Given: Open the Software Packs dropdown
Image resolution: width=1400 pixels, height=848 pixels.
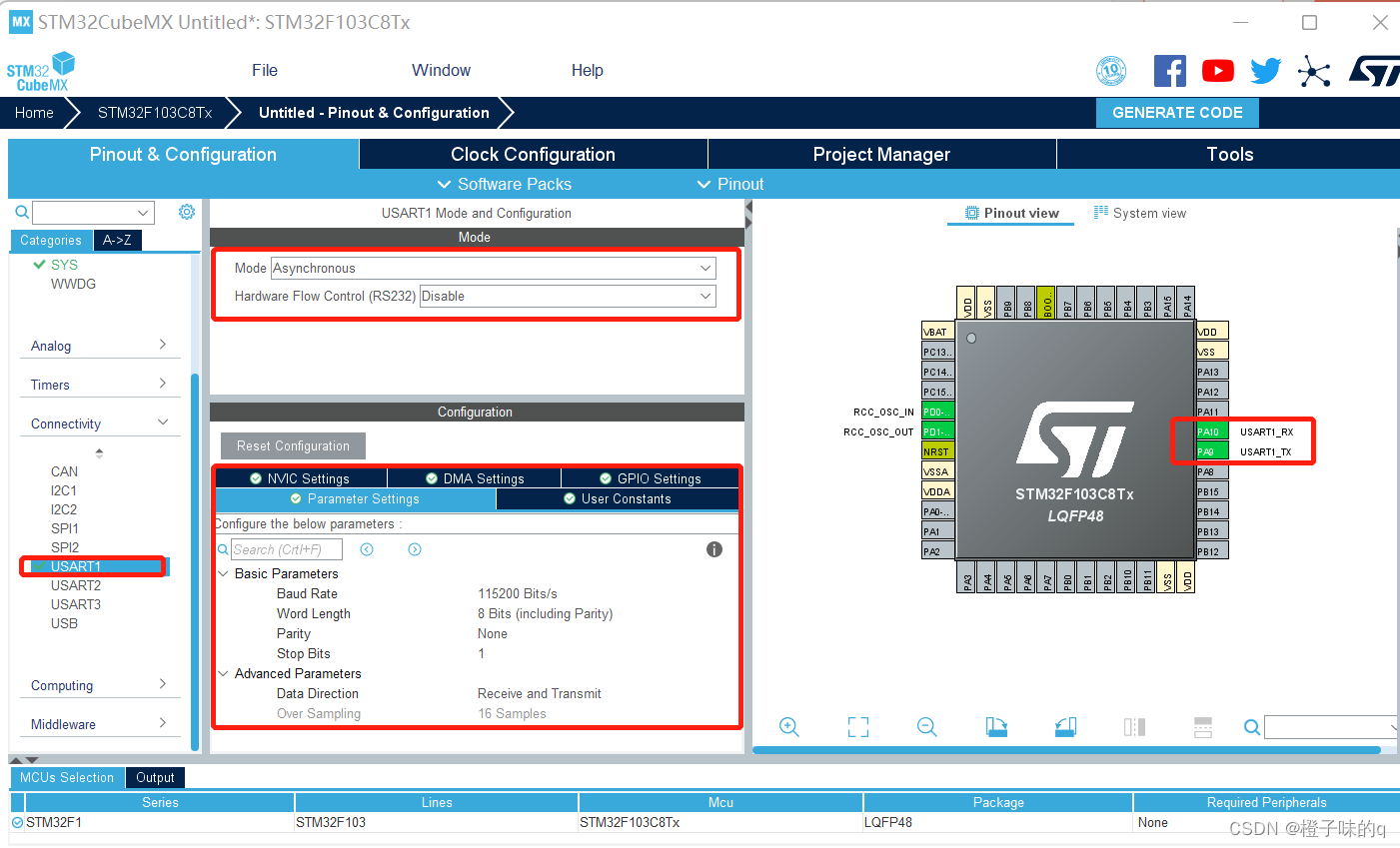Looking at the screenshot, I should pos(505,184).
